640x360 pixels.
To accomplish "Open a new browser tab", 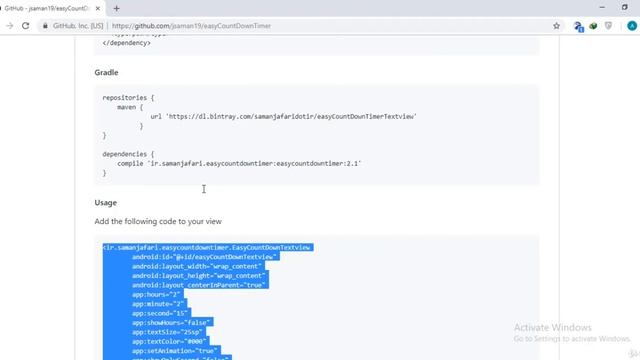I will tap(116, 8).
